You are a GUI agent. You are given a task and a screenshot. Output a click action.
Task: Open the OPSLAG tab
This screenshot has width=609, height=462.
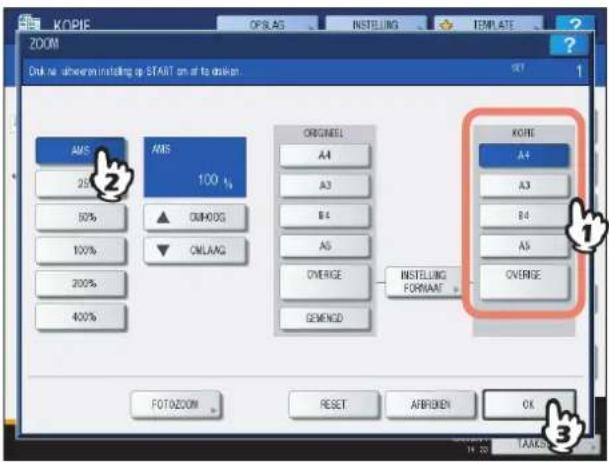267,24
